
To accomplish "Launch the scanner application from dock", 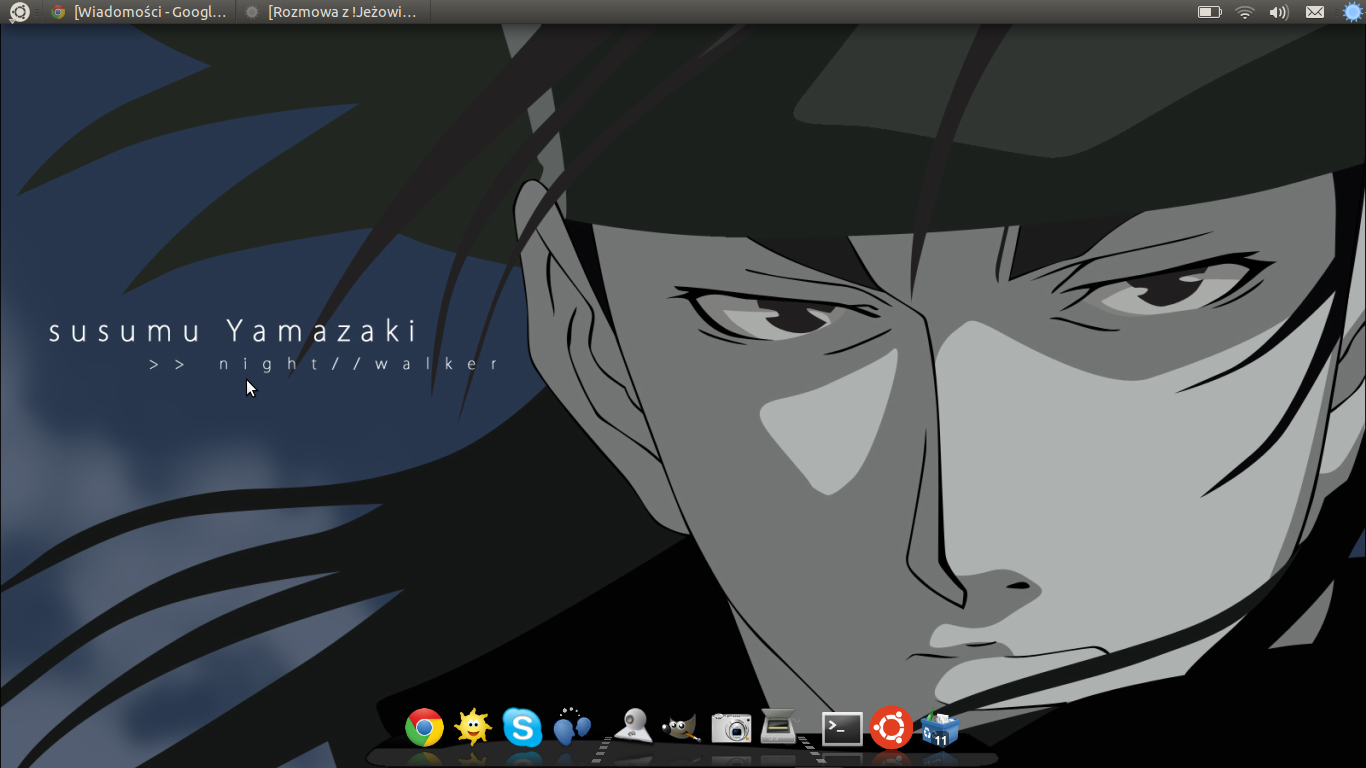I will 779,726.
